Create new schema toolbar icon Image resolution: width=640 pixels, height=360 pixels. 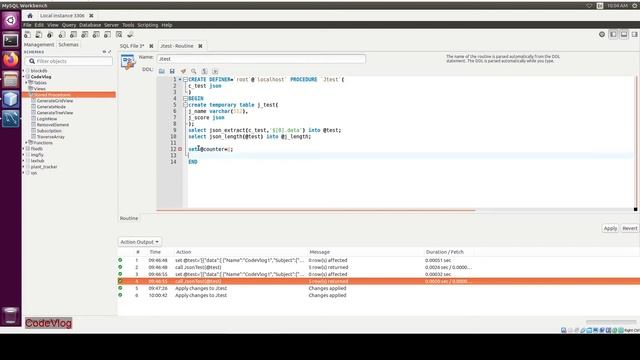pyautogui.click(x=62, y=35)
